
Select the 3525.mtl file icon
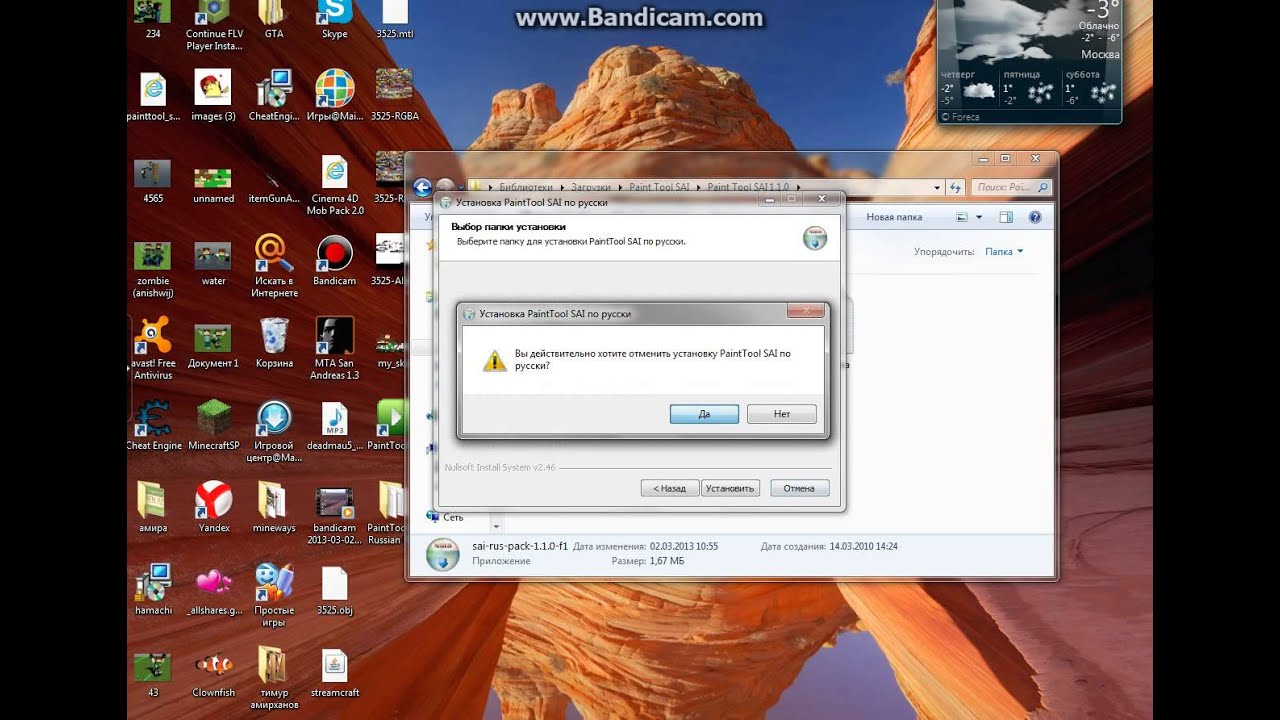(395, 20)
